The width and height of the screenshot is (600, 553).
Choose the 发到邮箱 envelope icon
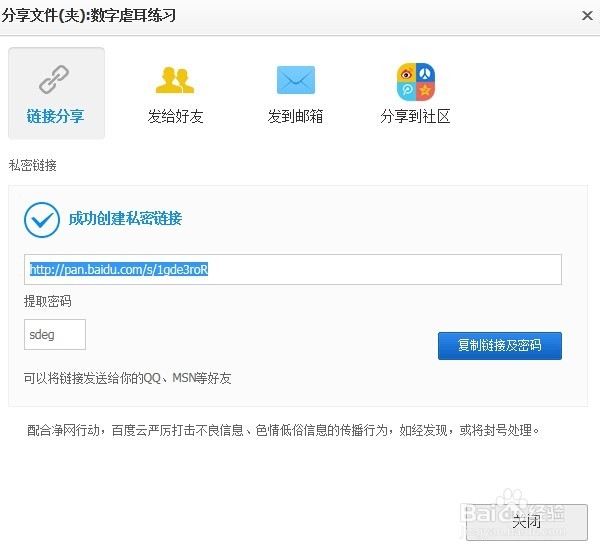tap(296, 80)
